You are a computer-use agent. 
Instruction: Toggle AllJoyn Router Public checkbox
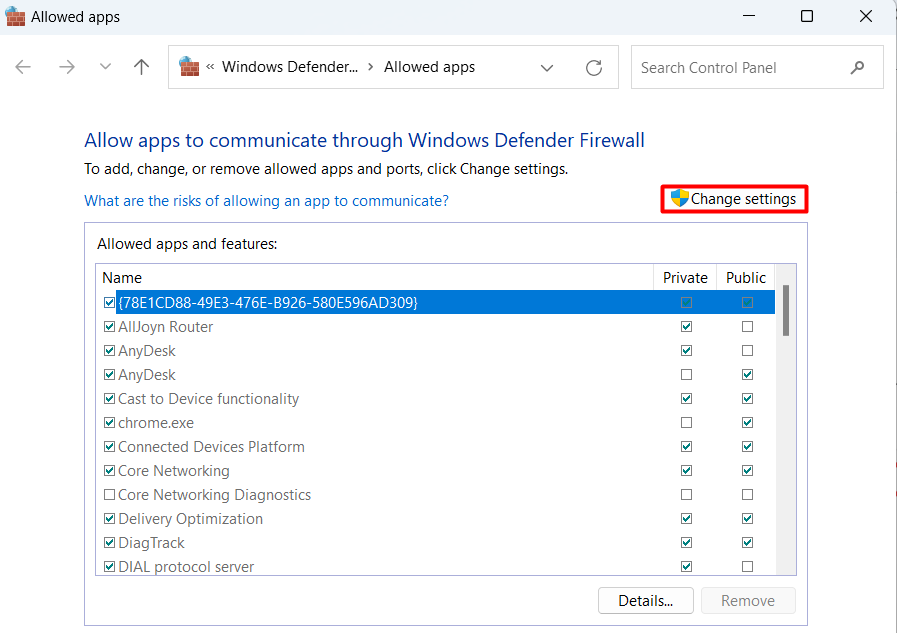[747, 327]
